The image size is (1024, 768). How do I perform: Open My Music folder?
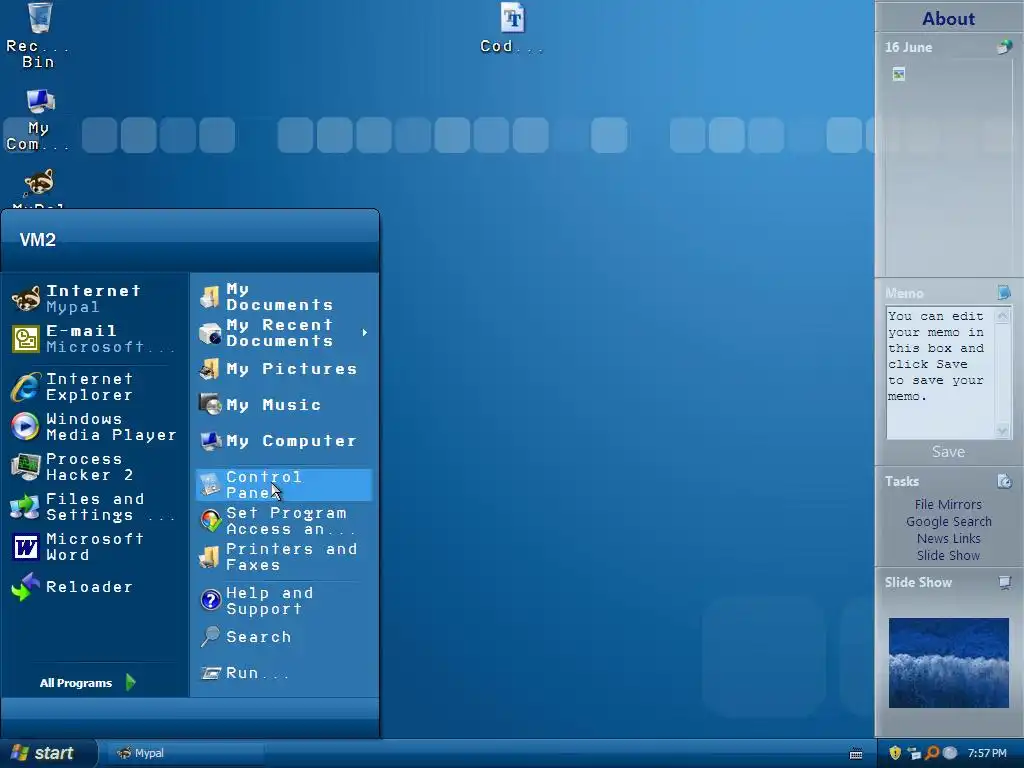click(x=284, y=405)
